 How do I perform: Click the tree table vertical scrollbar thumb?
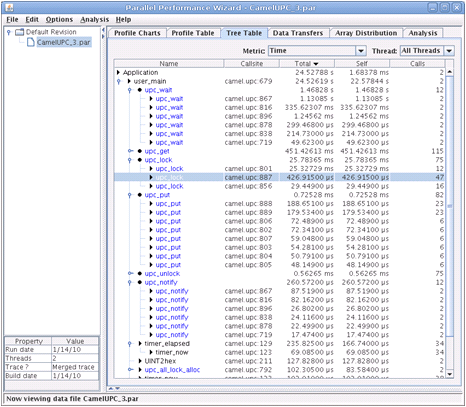[x=449, y=206]
